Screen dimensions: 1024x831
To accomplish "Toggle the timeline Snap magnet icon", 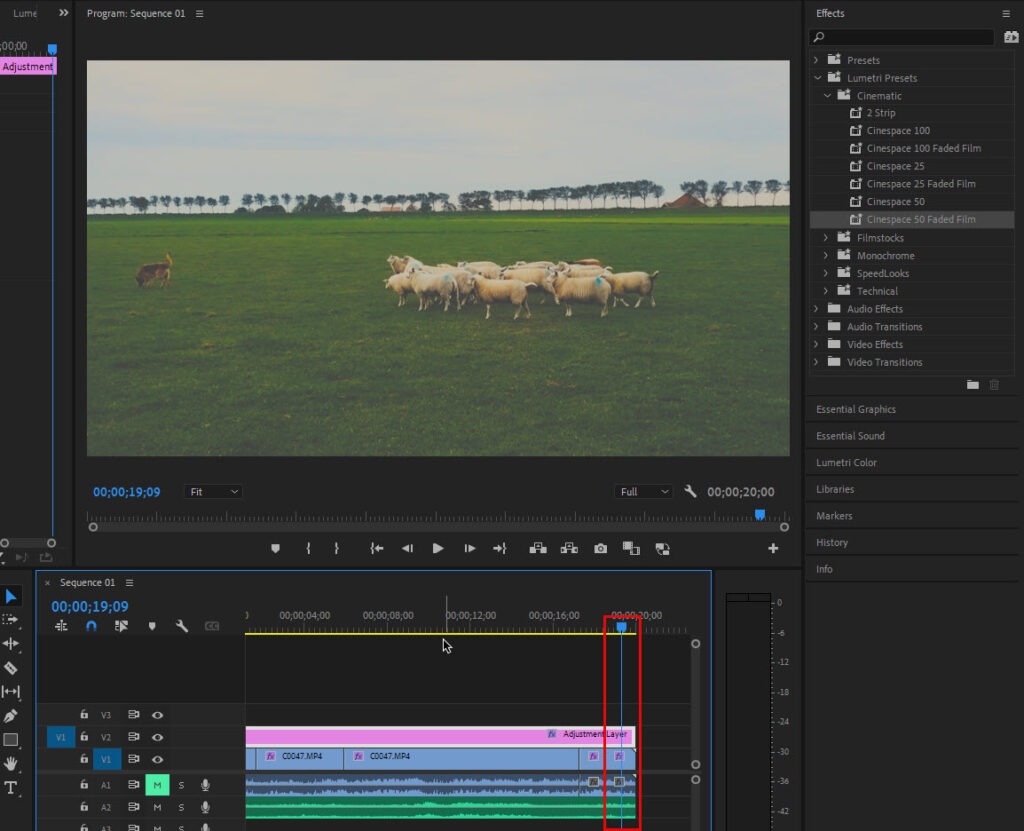I will [x=91, y=626].
